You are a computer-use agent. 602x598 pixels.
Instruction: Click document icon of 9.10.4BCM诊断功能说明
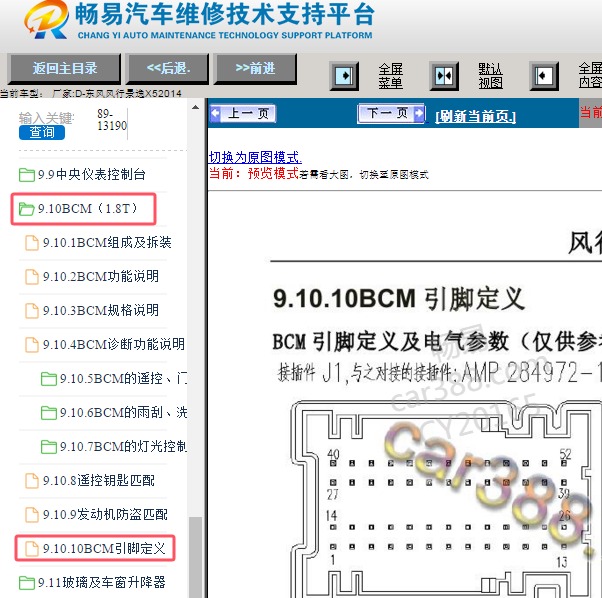click(32, 345)
